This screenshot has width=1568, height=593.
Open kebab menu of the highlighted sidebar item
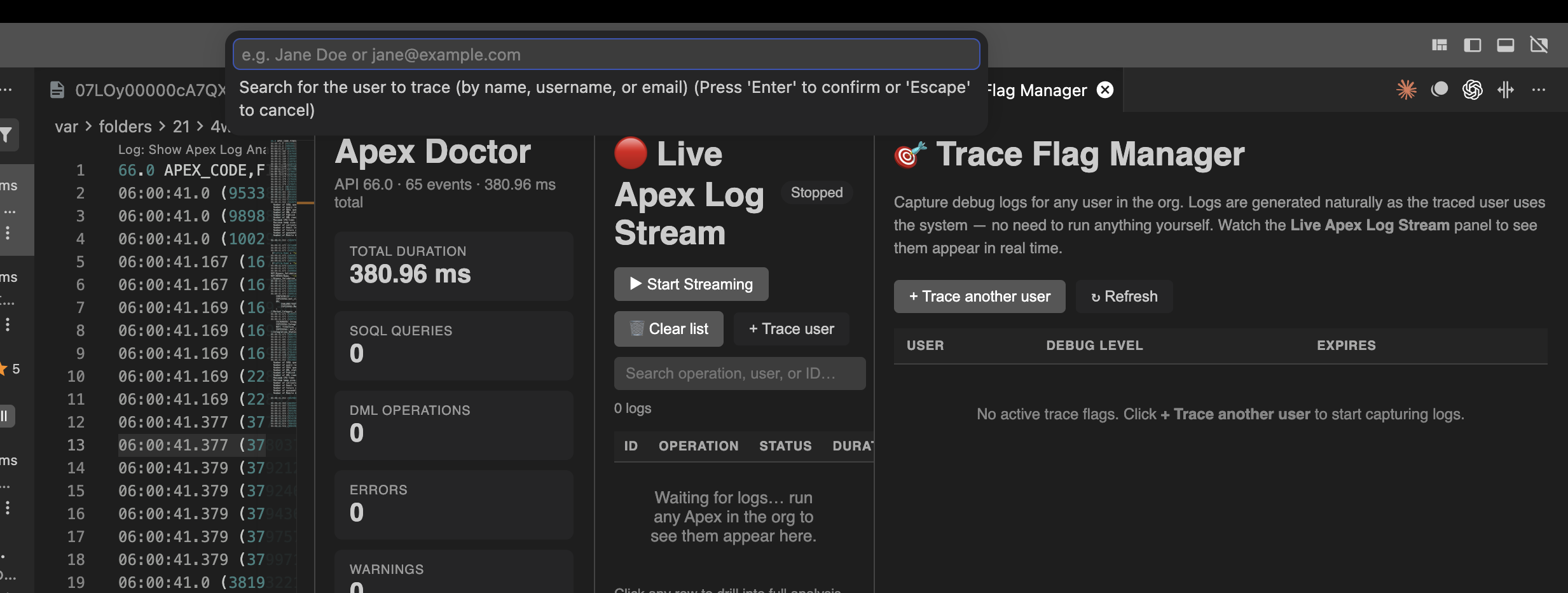click(8, 232)
